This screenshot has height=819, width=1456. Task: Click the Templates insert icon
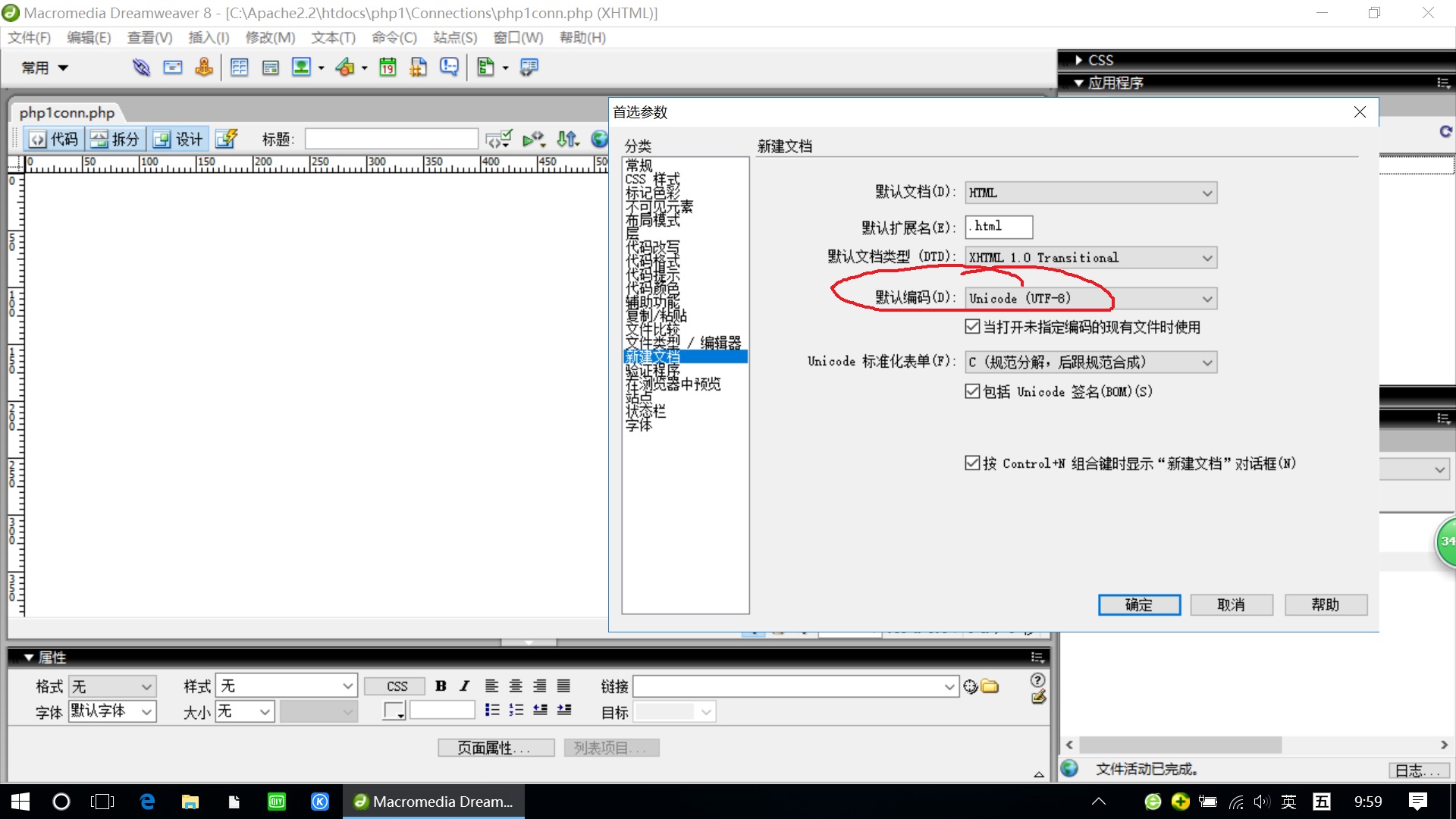click(x=485, y=67)
